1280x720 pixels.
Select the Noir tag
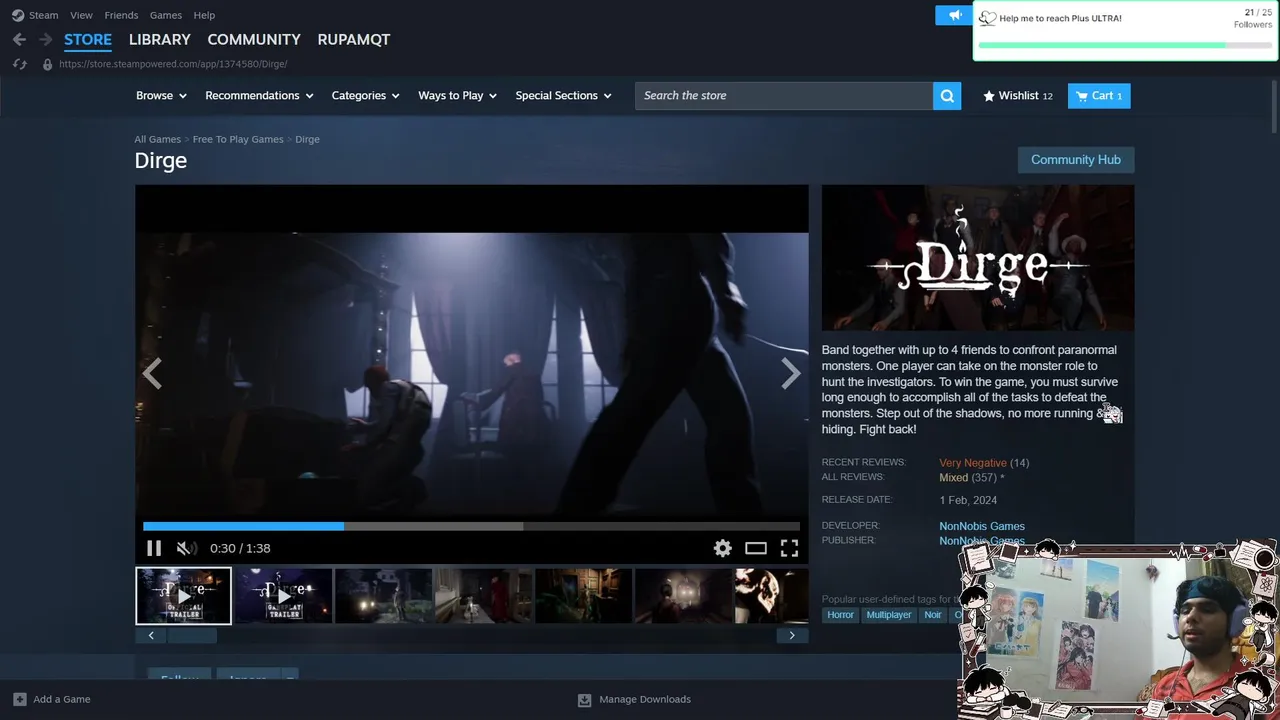[x=933, y=615]
